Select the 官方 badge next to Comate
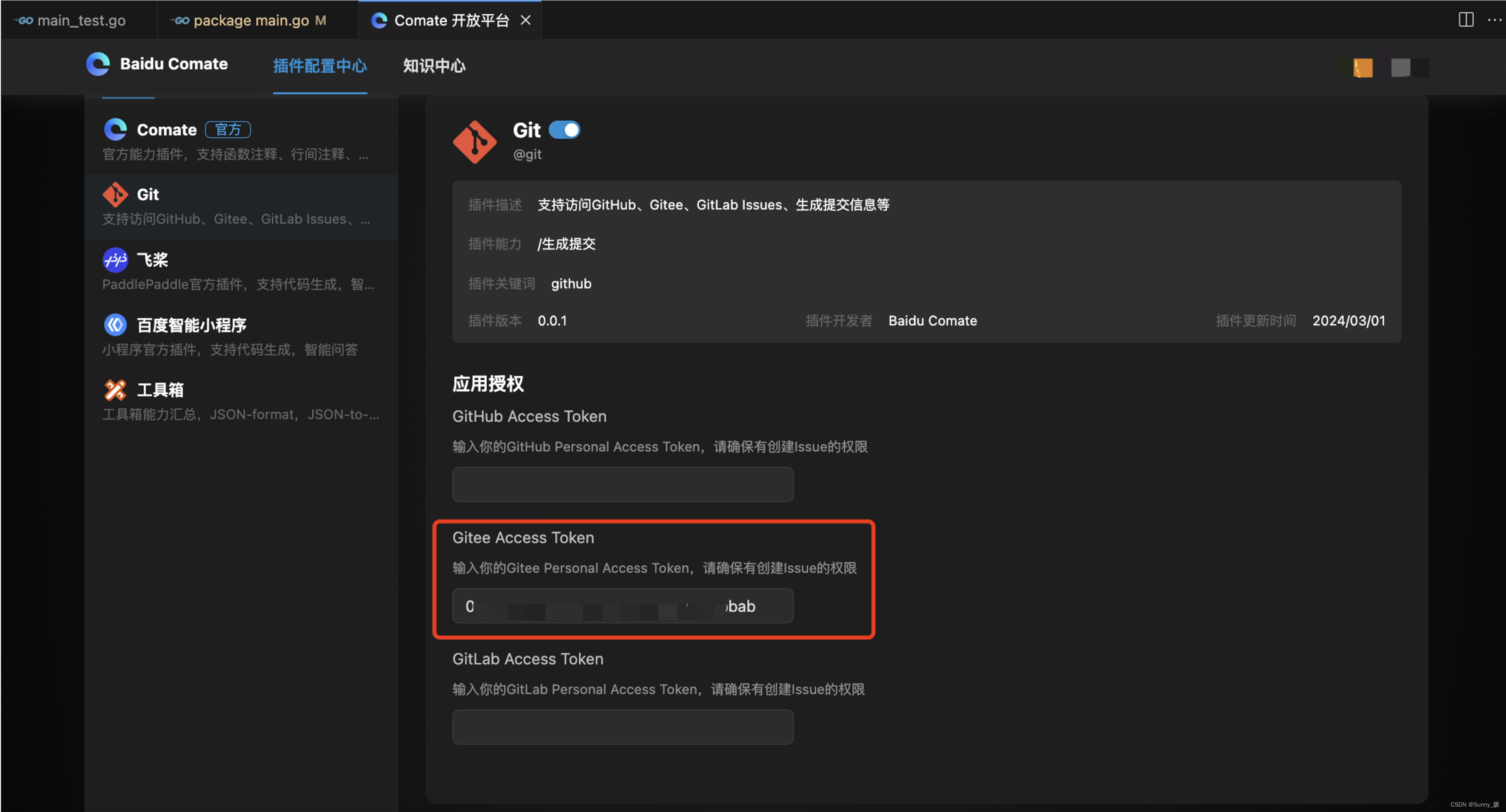The height and width of the screenshot is (812, 1506). pyautogui.click(x=227, y=129)
